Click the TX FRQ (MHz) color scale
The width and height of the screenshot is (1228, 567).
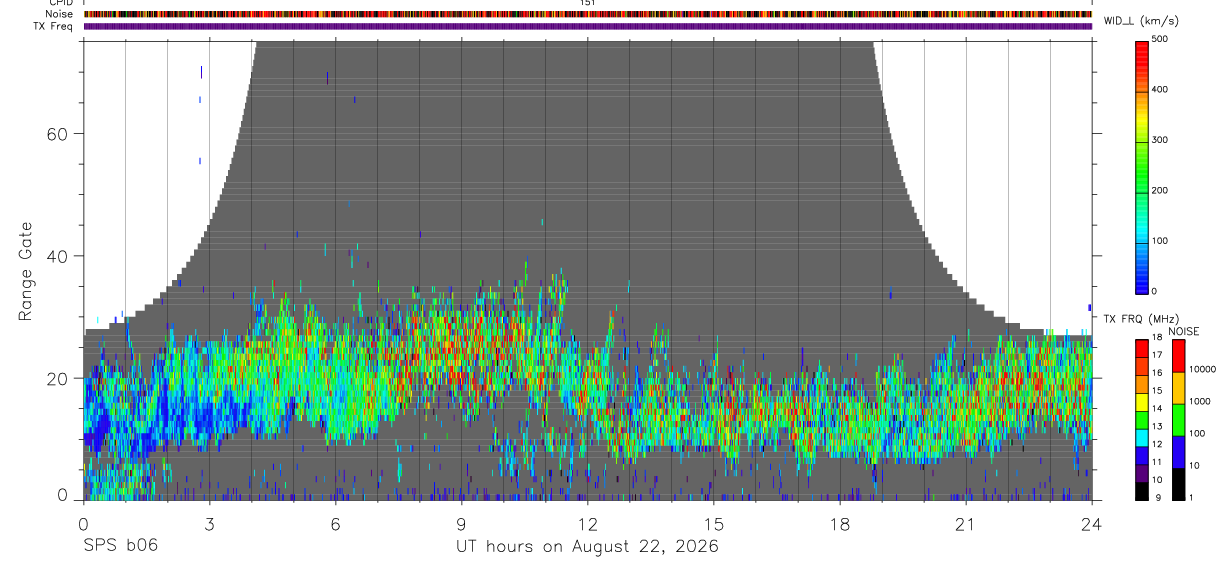click(x=1142, y=419)
